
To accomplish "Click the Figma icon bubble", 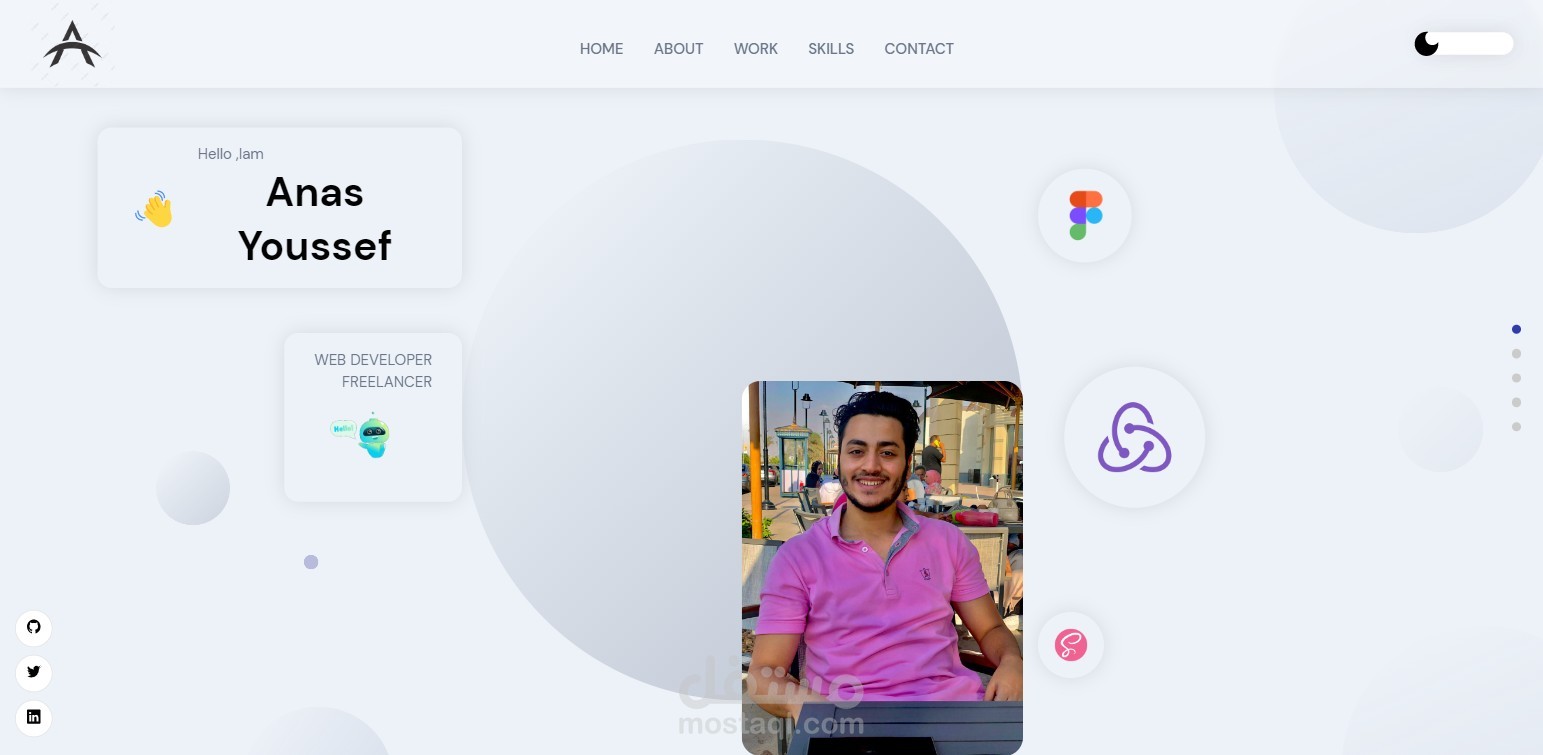I will point(1085,216).
